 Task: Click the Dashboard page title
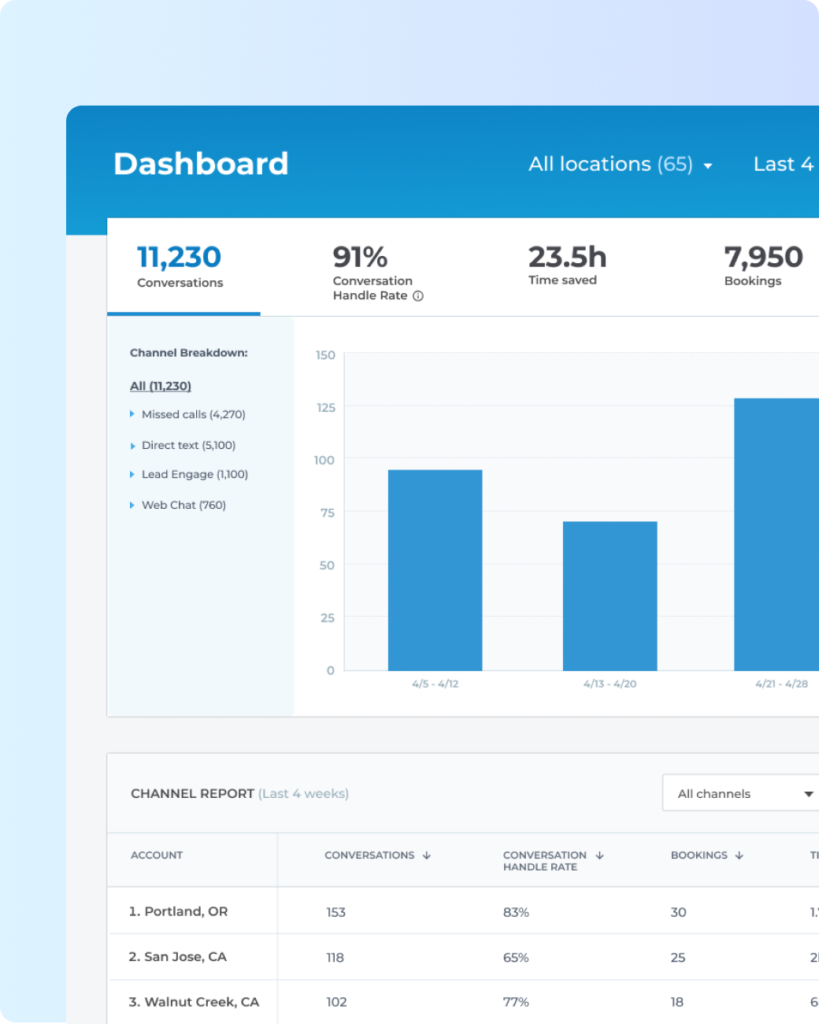click(201, 163)
